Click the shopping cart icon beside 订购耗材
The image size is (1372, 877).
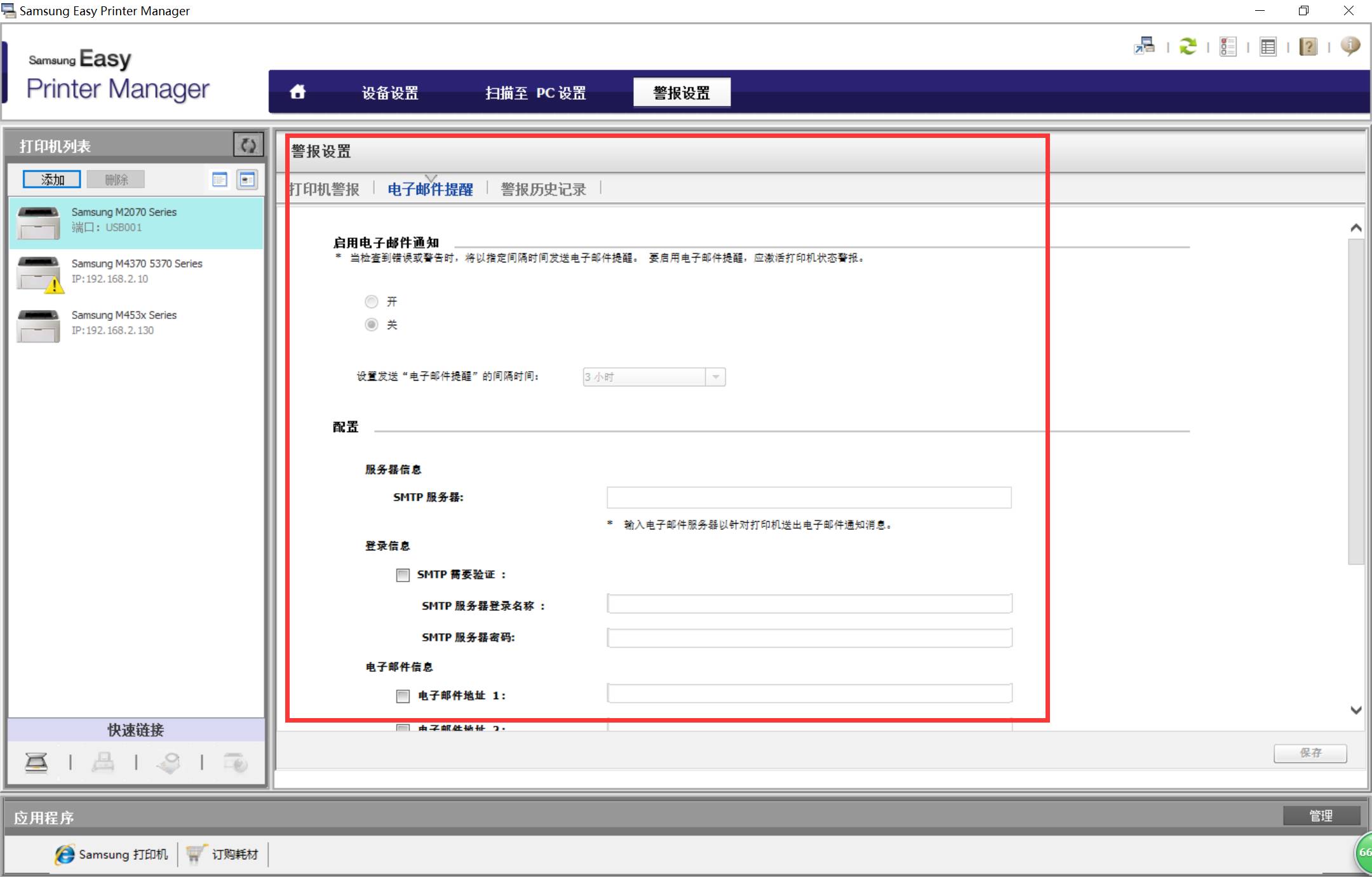tap(195, 854)
